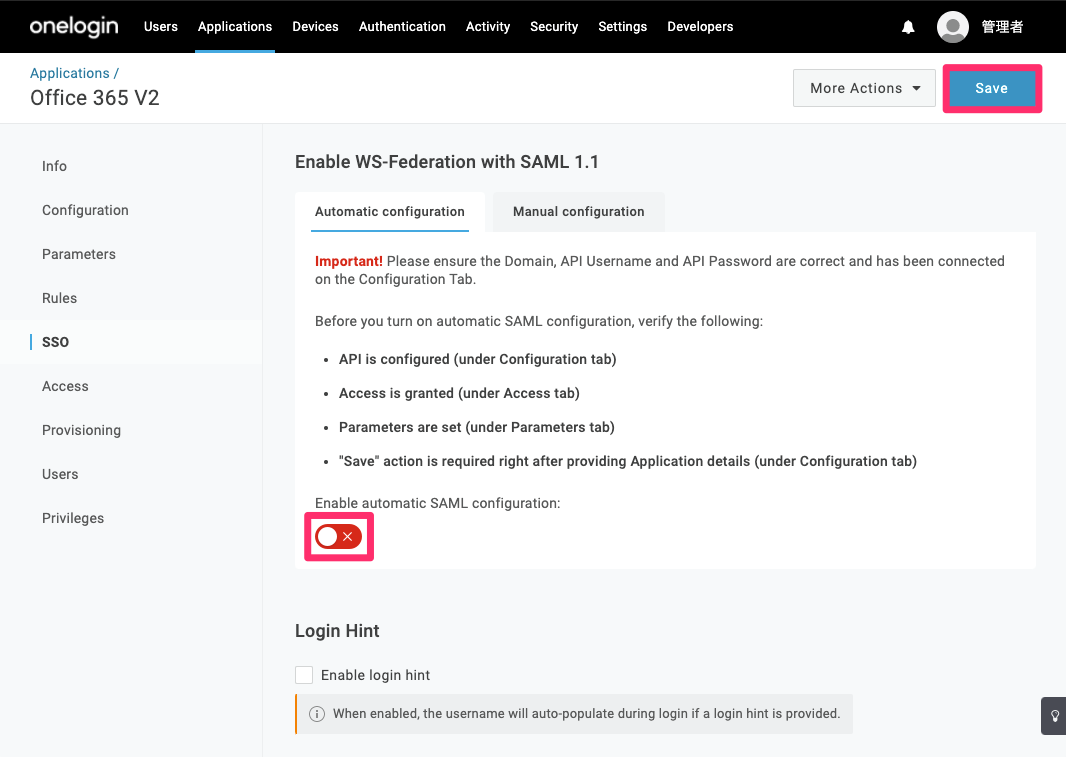The width and height of the screenshot is (1066, 757).
Task: Open the Security top menu
Action: tap(554, 27)
